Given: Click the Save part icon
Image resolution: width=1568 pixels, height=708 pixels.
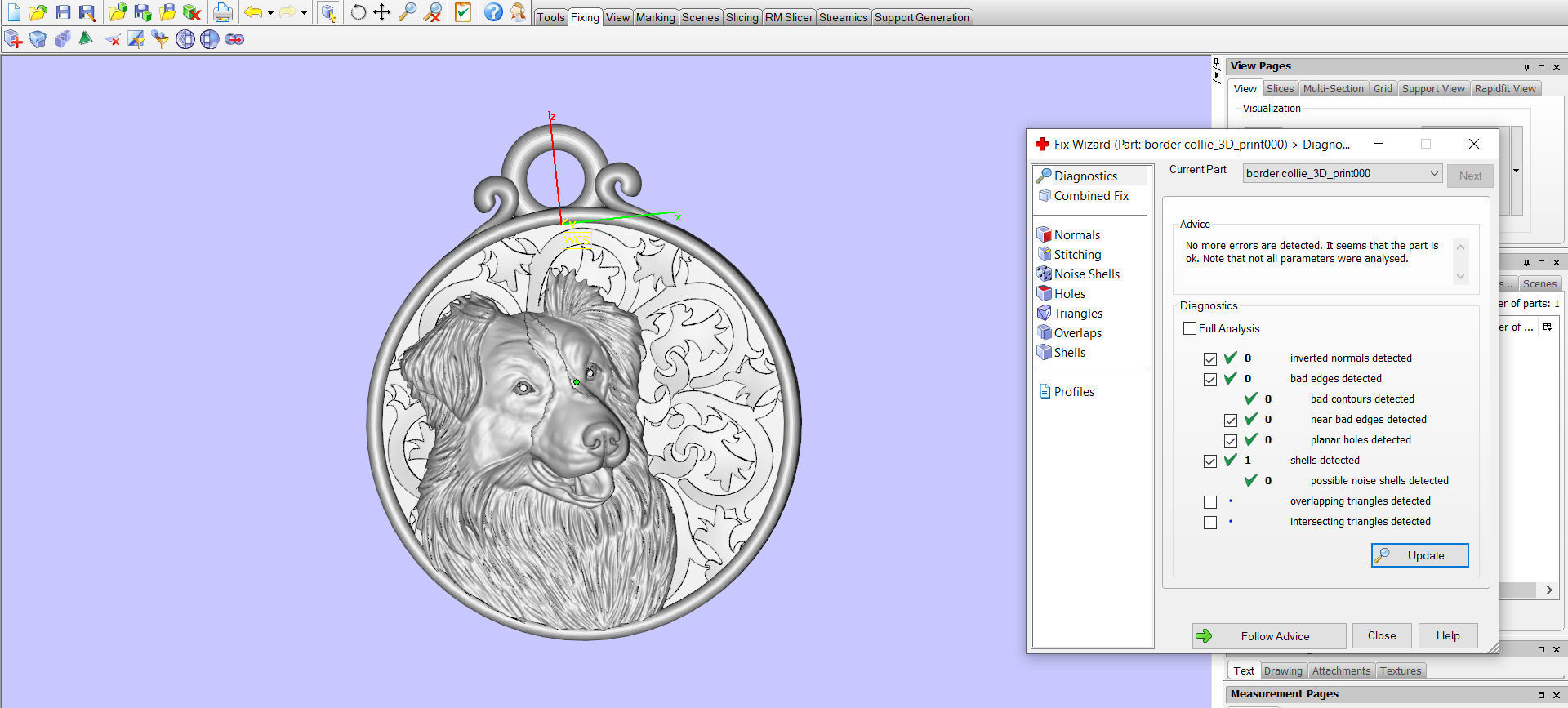Looking at the screenshot, I should (143, 12).
